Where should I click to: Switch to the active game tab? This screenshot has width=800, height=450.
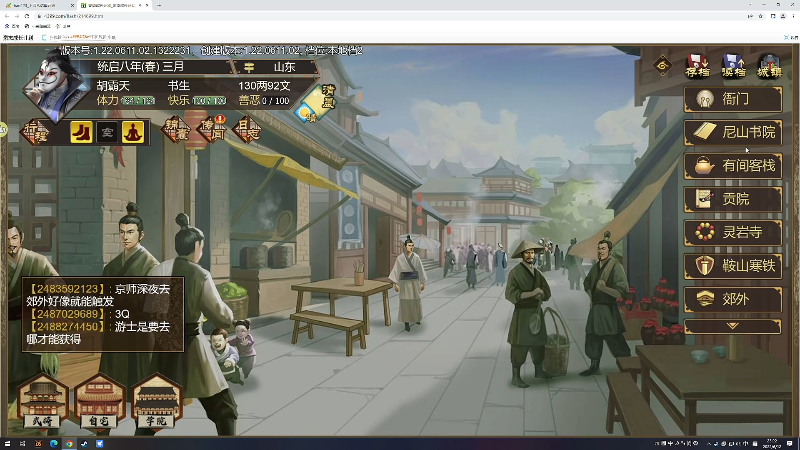pyautogui.click(x=111, y=5)
